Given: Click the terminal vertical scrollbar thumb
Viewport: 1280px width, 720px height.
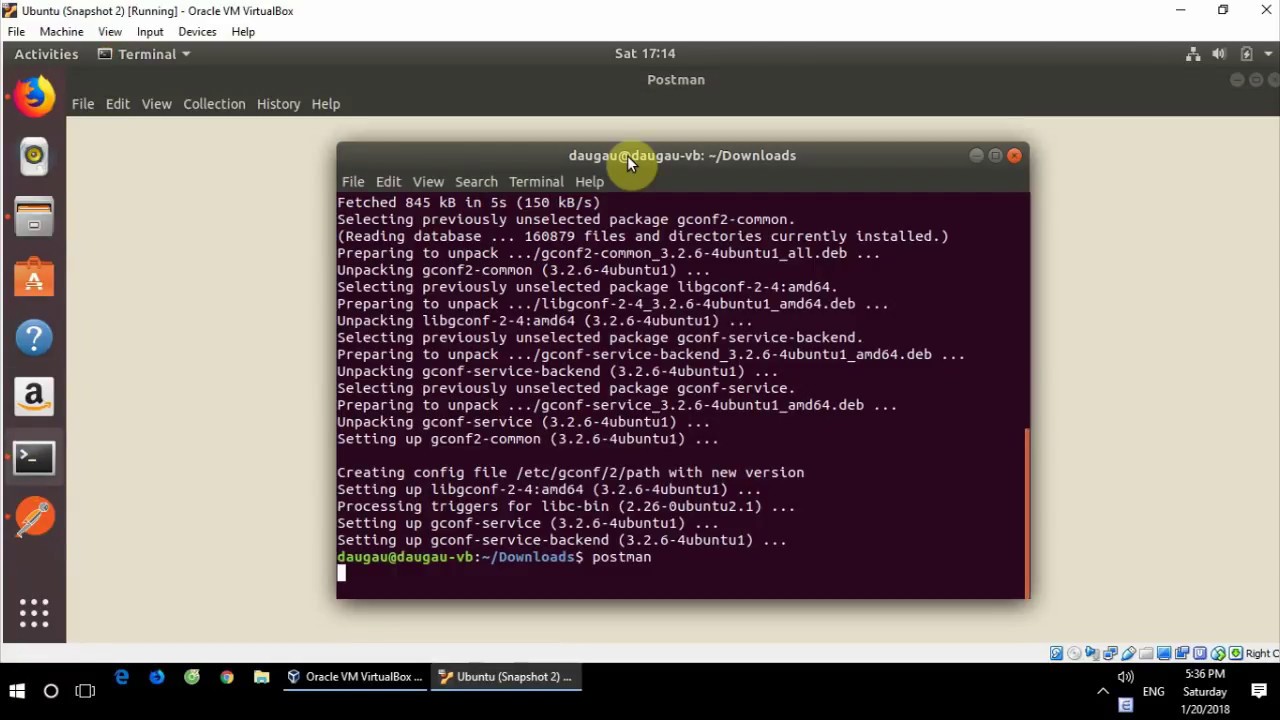Looking at the screenshot, I should point(1026,512).
